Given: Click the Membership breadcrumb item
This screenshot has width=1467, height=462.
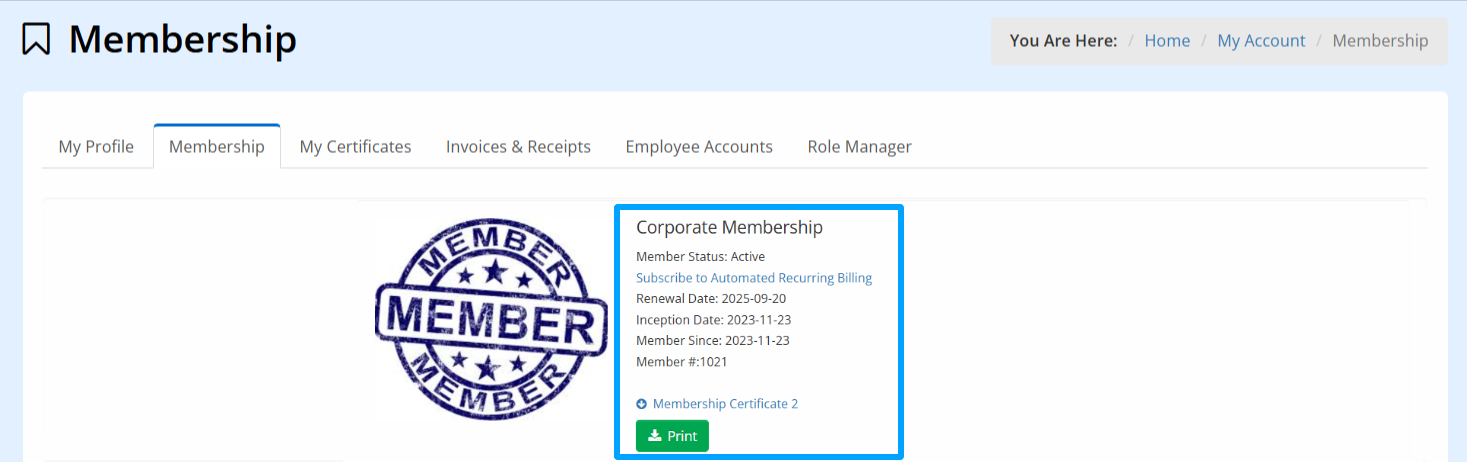Looking at the screenshot, I should point(1380,41).
